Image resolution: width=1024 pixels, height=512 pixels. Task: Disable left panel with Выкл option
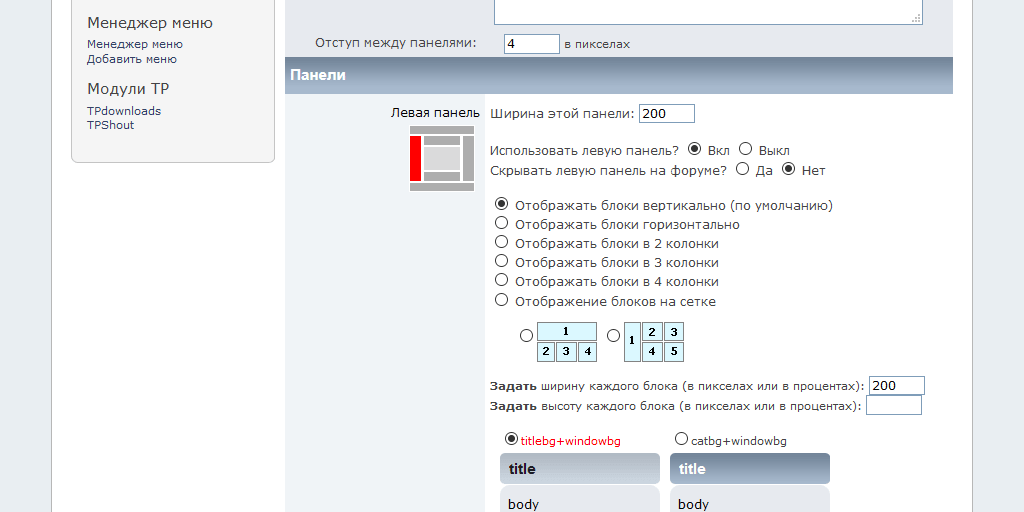click(x=746, y=149)
